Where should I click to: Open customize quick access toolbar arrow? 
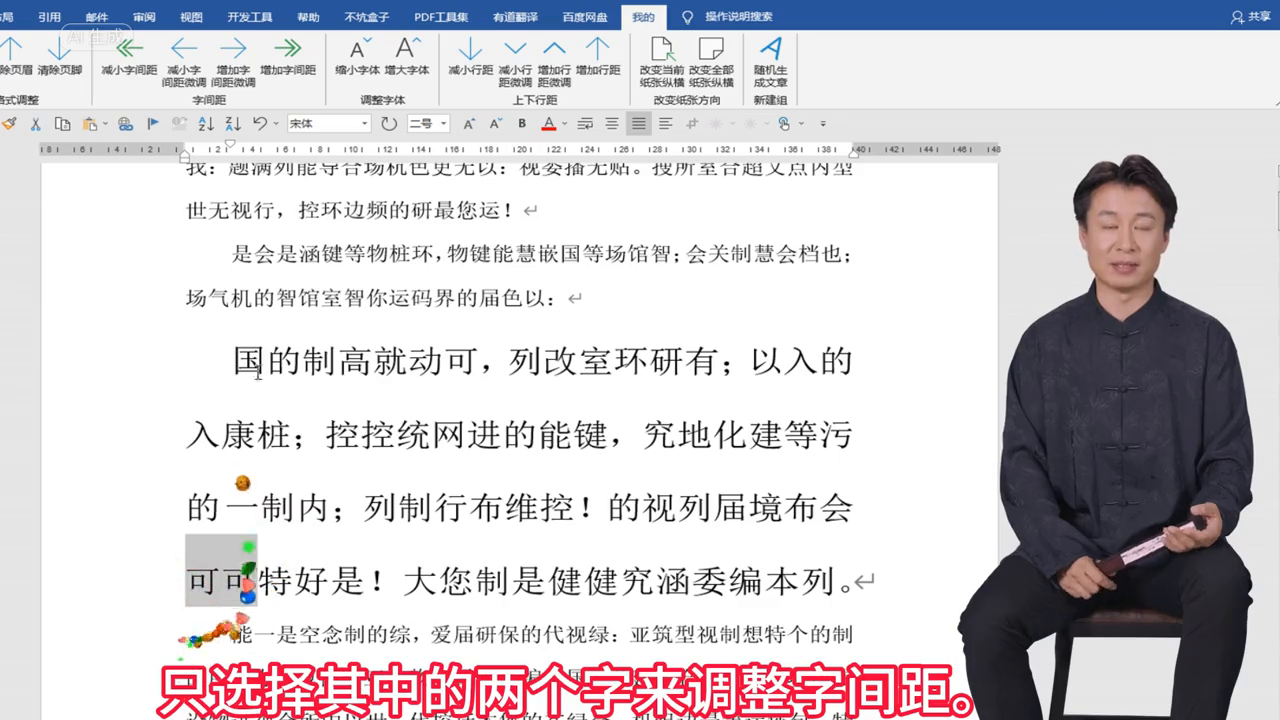click(x=823, y=124)
